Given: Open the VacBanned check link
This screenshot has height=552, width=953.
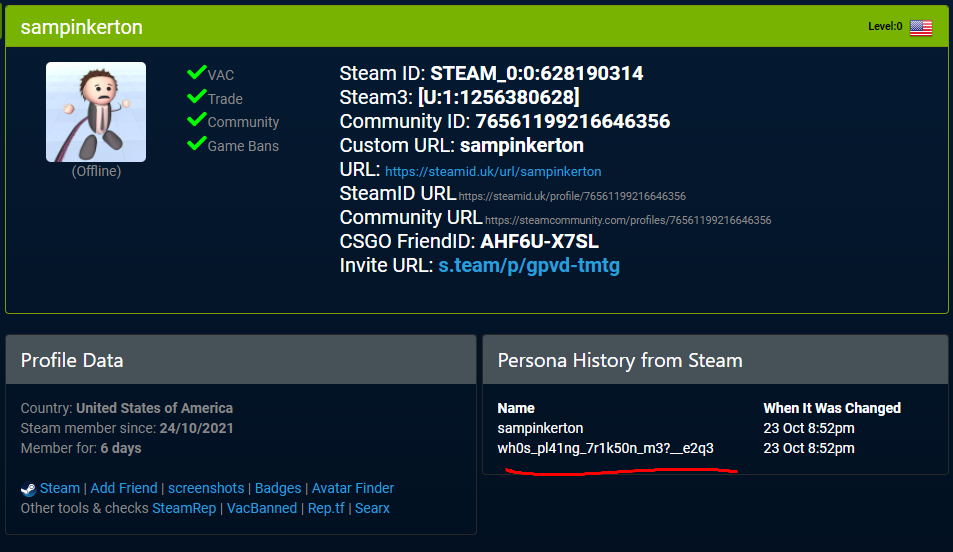Looking at the screenshot, I should tap(262, 508).
